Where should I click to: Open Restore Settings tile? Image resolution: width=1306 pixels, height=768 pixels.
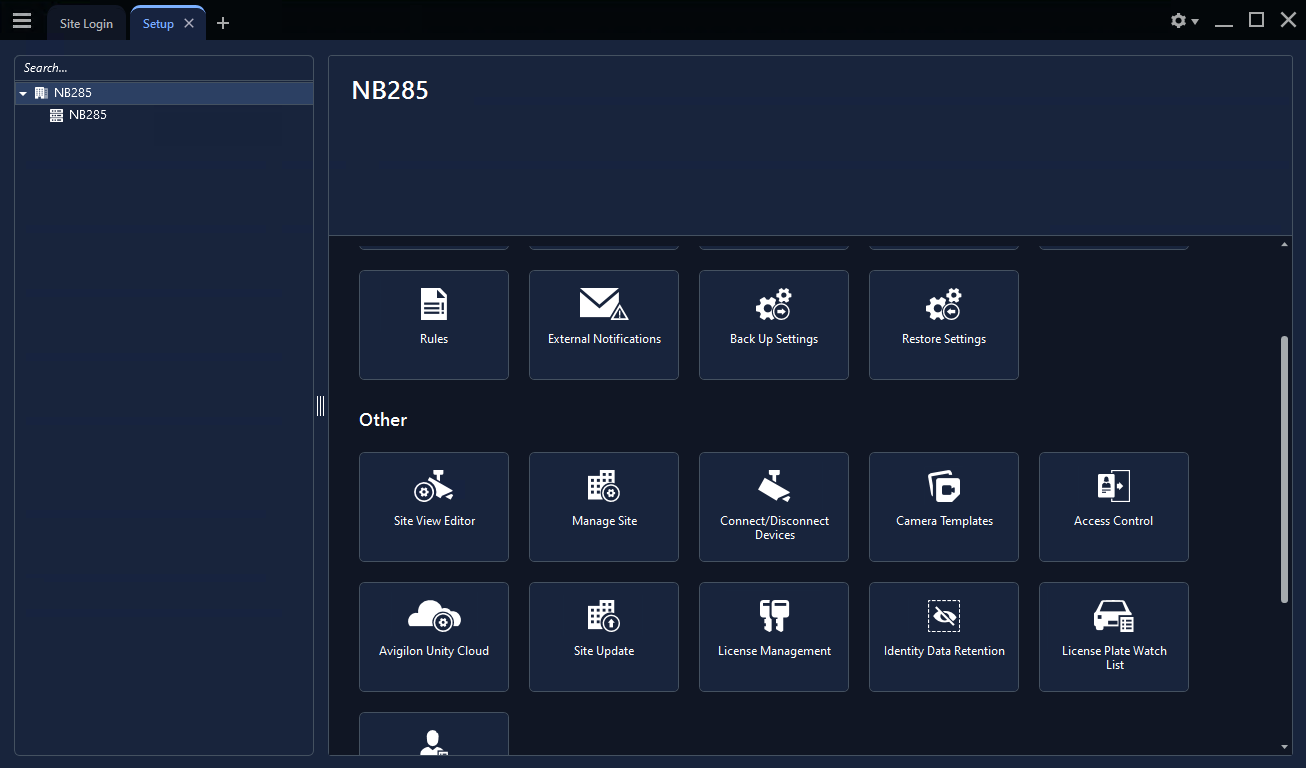tap(943, 324)
